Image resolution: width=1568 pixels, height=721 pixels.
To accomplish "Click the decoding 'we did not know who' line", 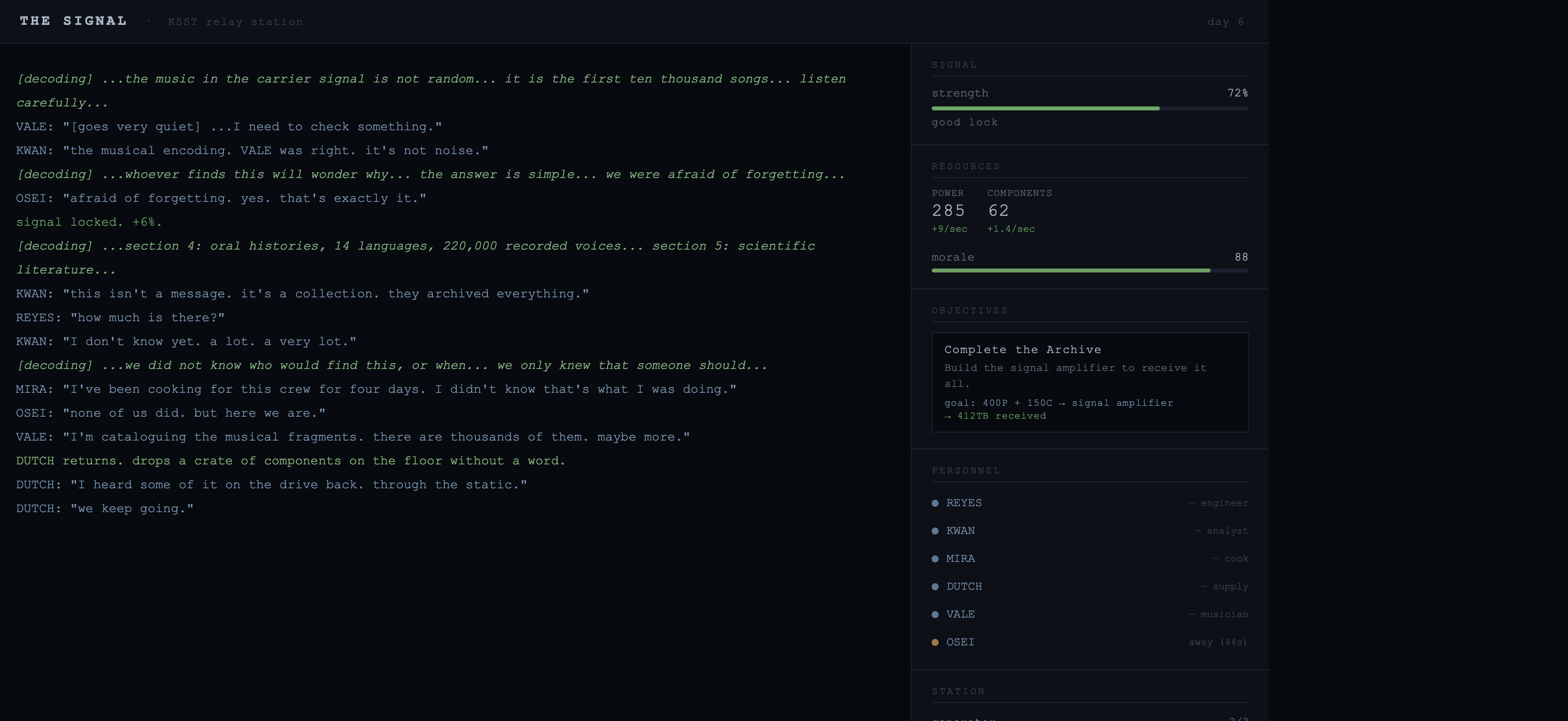I will [391, 365].
